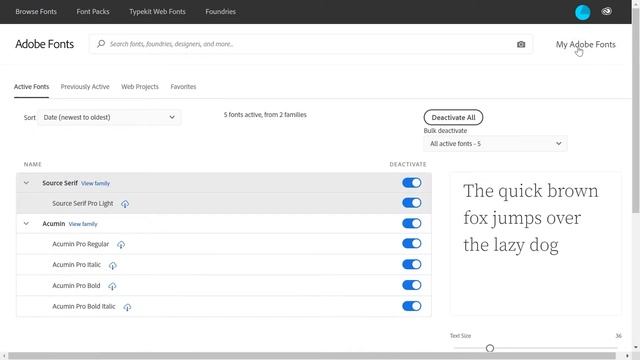The image size is (640, 360).
Task: Select the Acumin Pro Bold row name
Action: click(76, 286)
